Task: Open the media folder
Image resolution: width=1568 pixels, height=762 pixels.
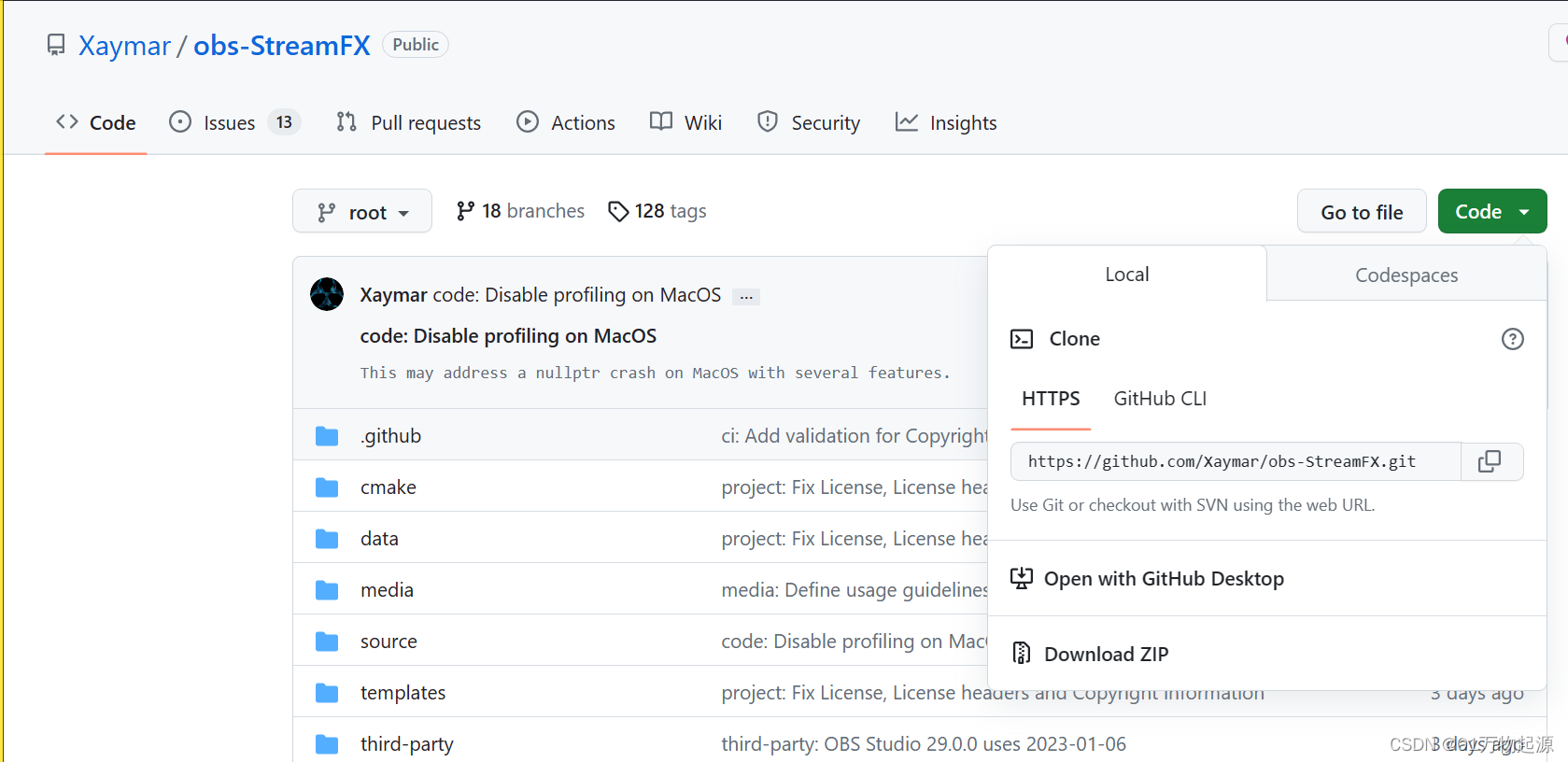Action: pyautogui.click(x=387, y=590)
